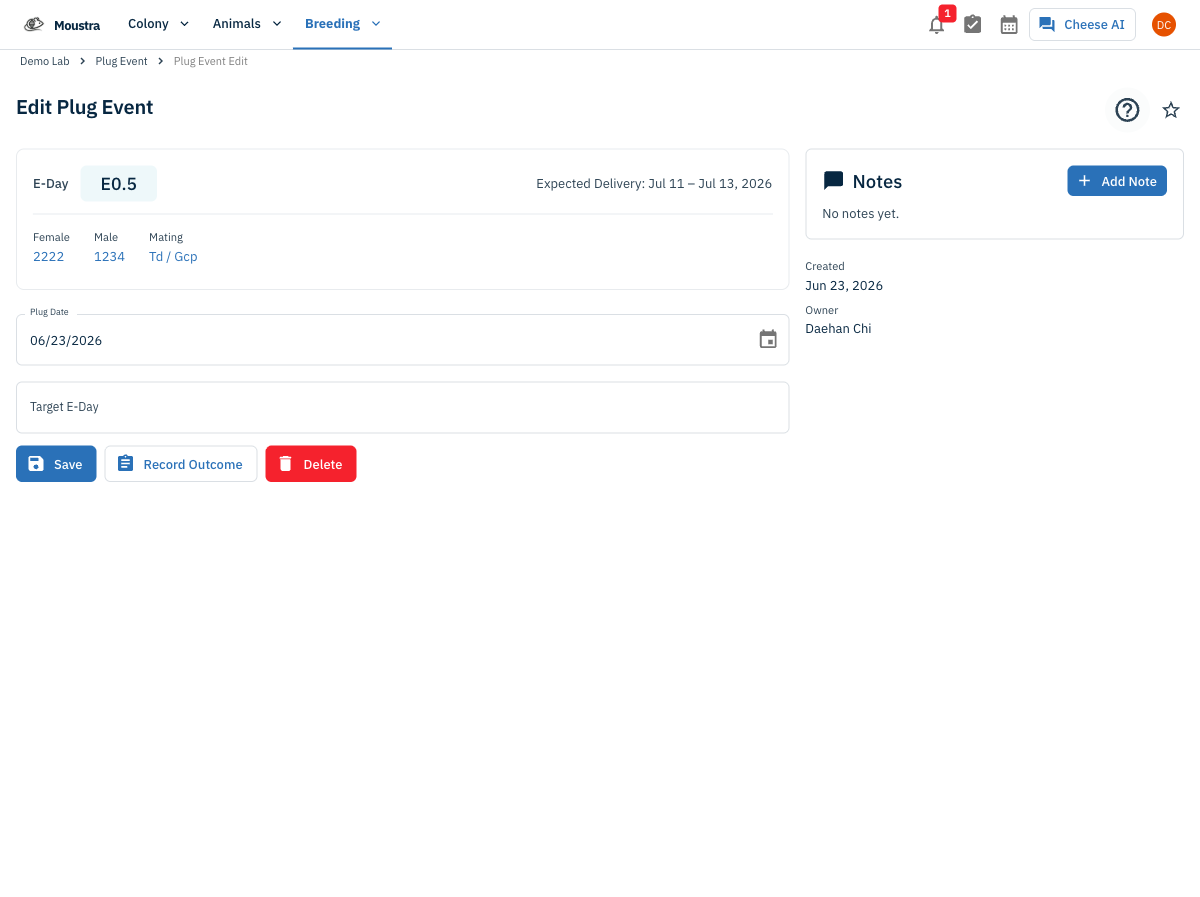The width and height of the screenshot is (1200, 897).
Task: Click the Moustra logo
Action: (x=62, y=24)
